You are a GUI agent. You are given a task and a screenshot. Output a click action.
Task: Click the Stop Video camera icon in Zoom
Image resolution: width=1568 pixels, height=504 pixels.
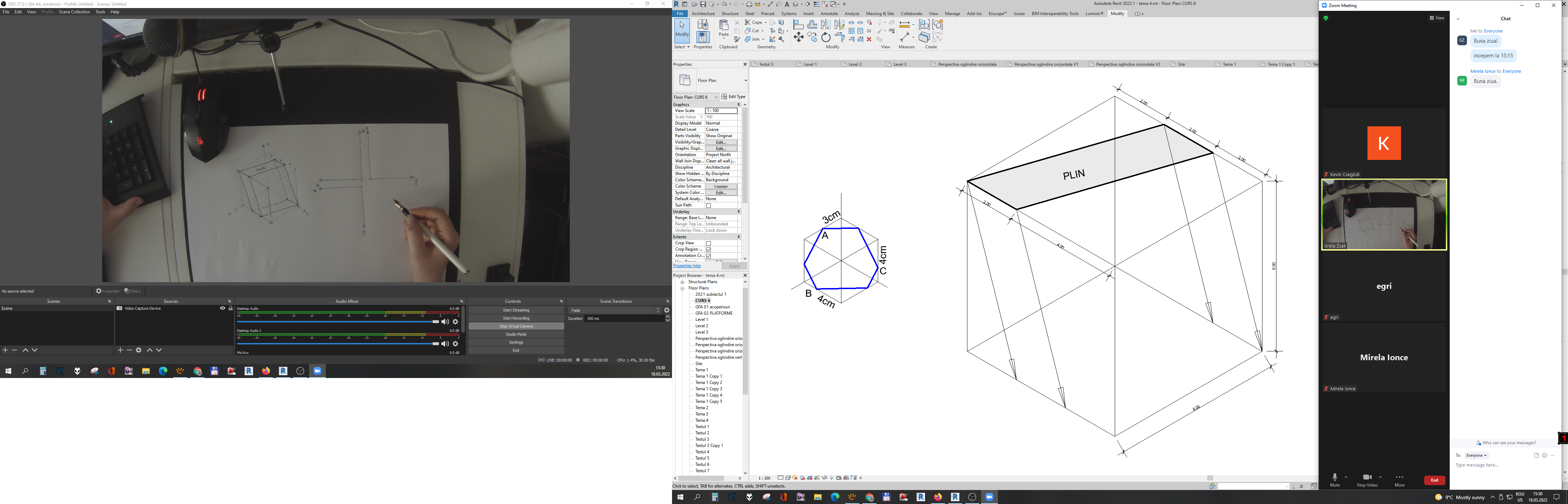click(x=1366, y=477)
